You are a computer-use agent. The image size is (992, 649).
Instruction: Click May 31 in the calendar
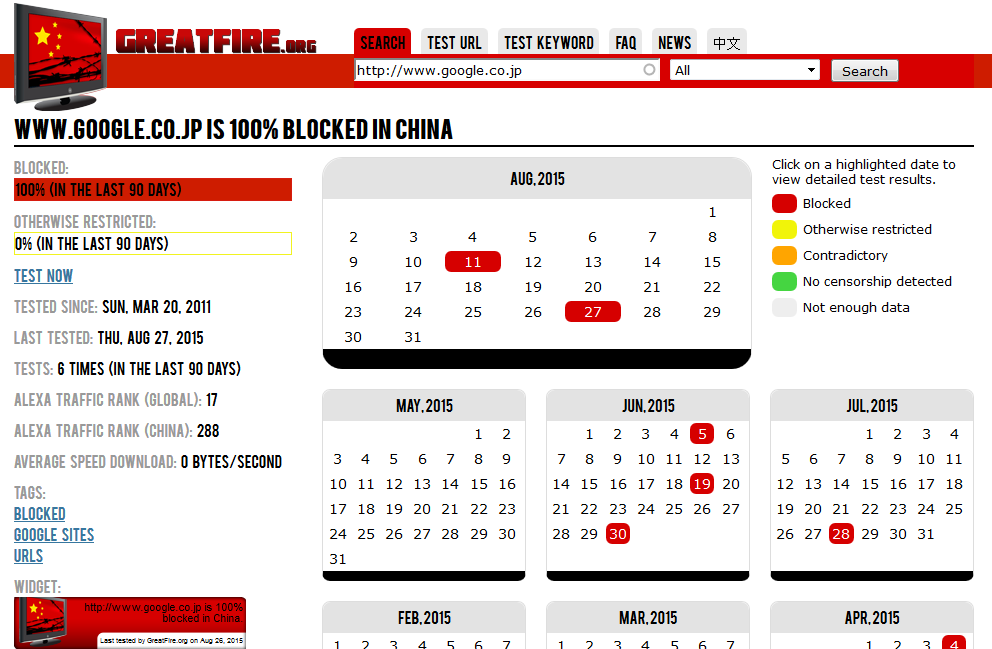tap(338, 559)
